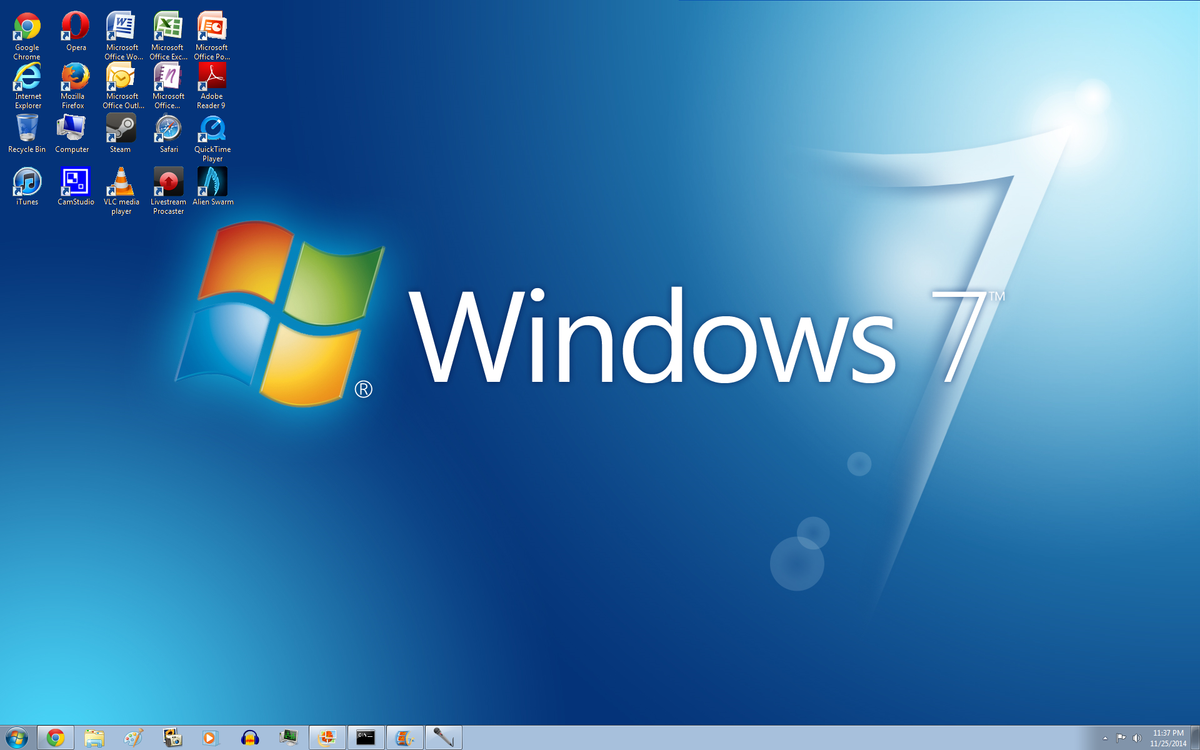
Task: Select the Microsoft Office Word shortcut
Action: [x=122, y=36]
